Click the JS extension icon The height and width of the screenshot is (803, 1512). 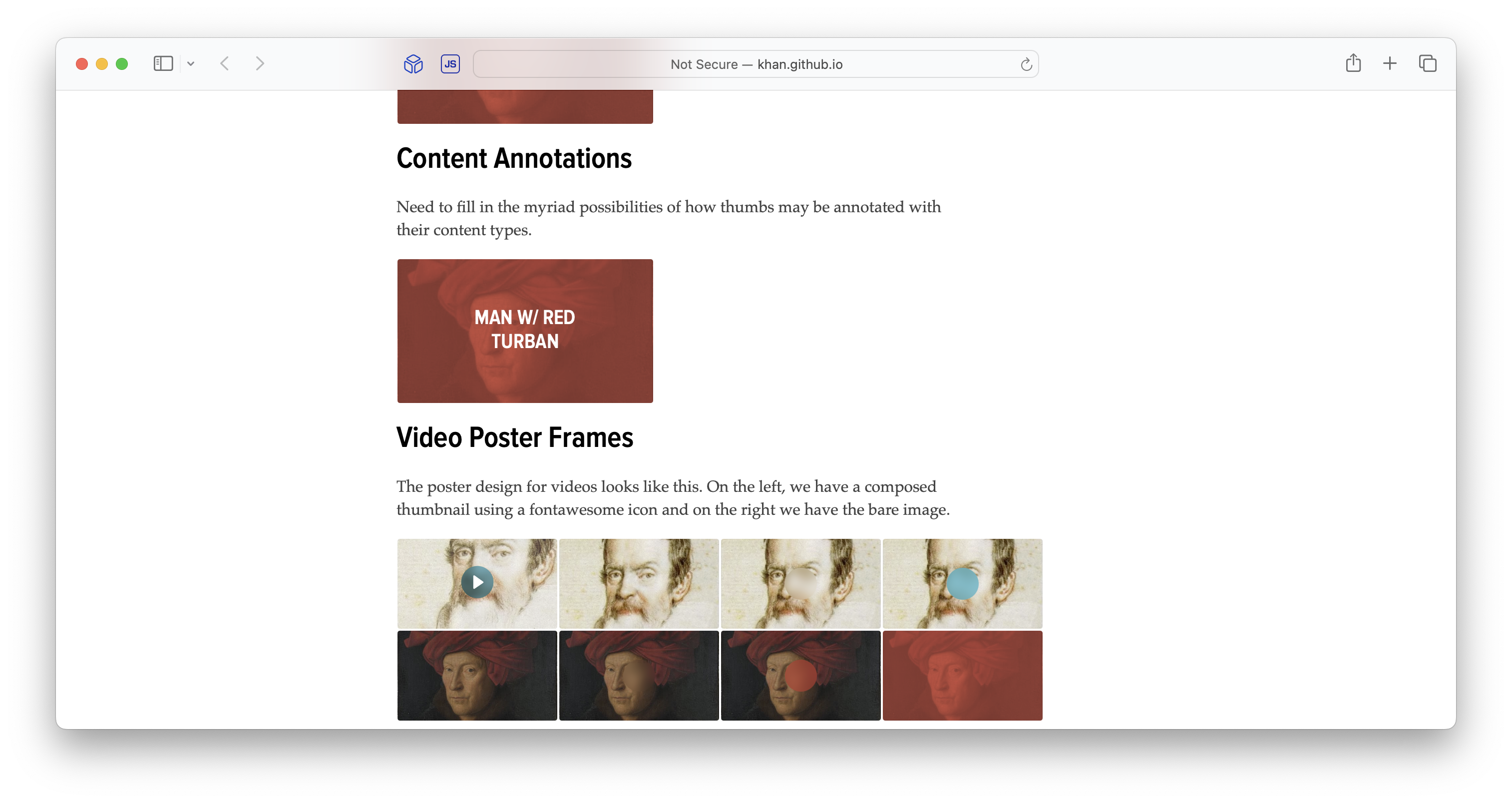450,63
